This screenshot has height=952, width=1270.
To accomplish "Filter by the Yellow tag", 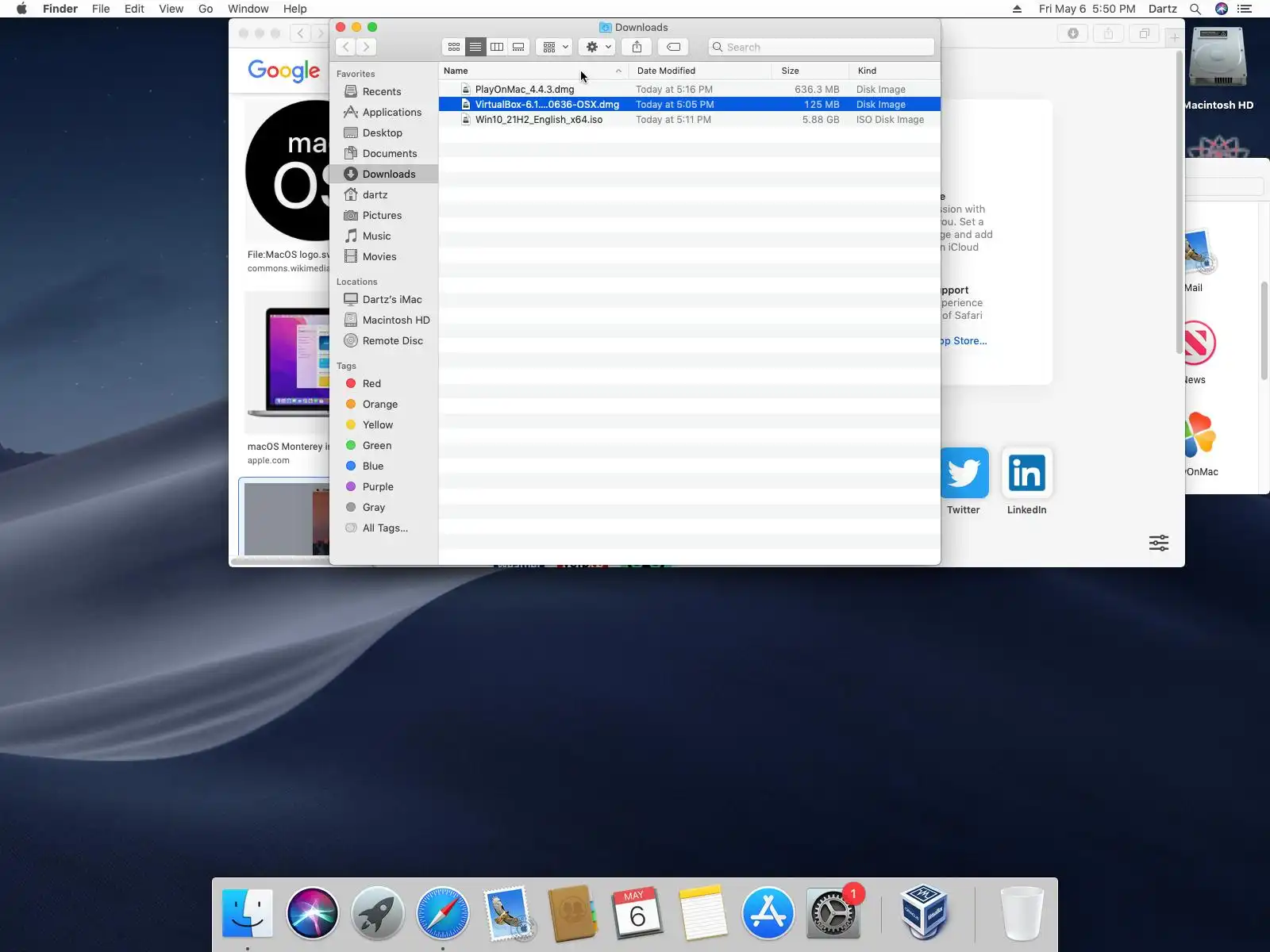I will click(384, 424).
